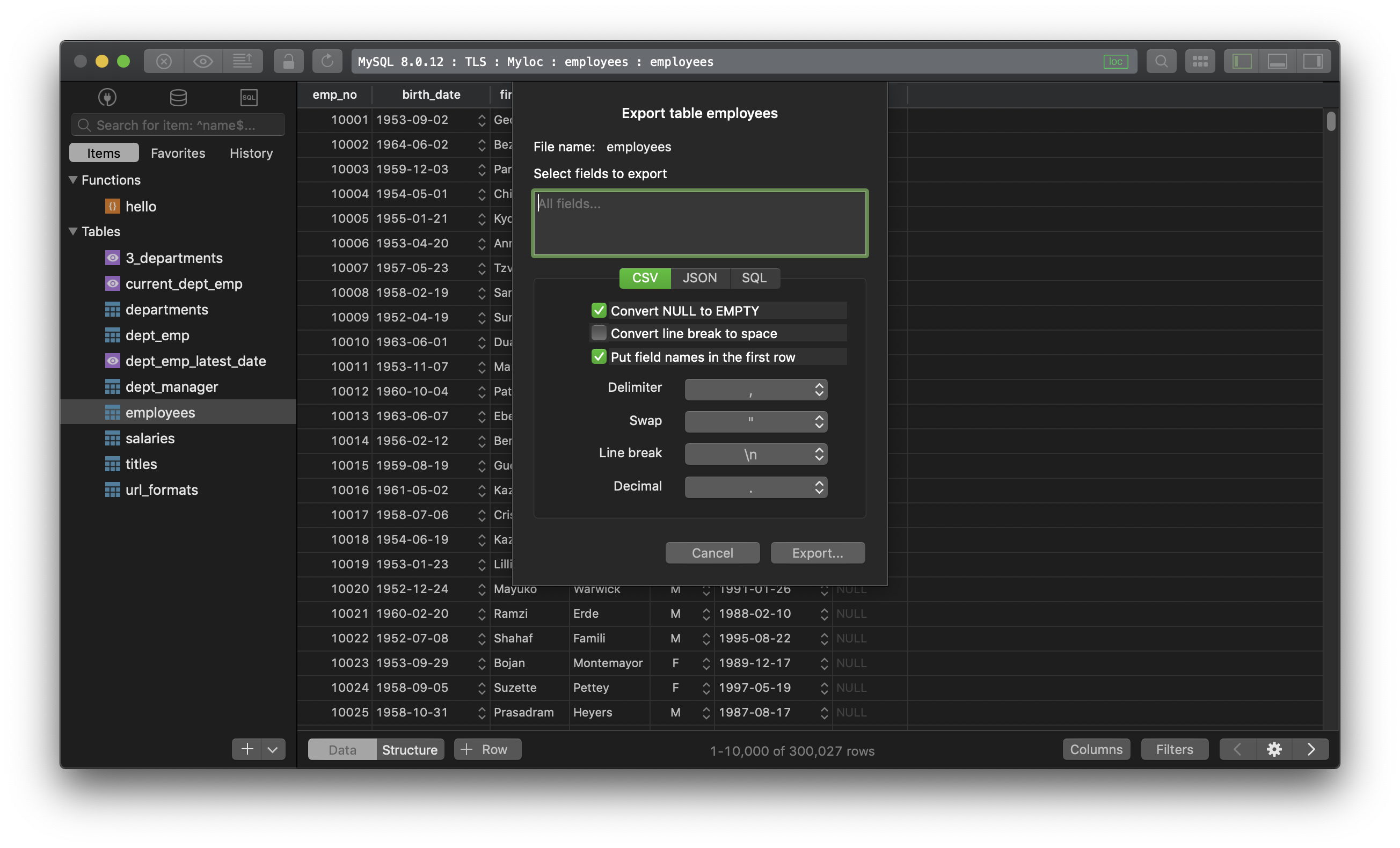Image resolution: width=1400 pixels, height=848 pixels.
Task: Switch to the JSON export tab
Action: pyautogui.click(x=699, y=277)
